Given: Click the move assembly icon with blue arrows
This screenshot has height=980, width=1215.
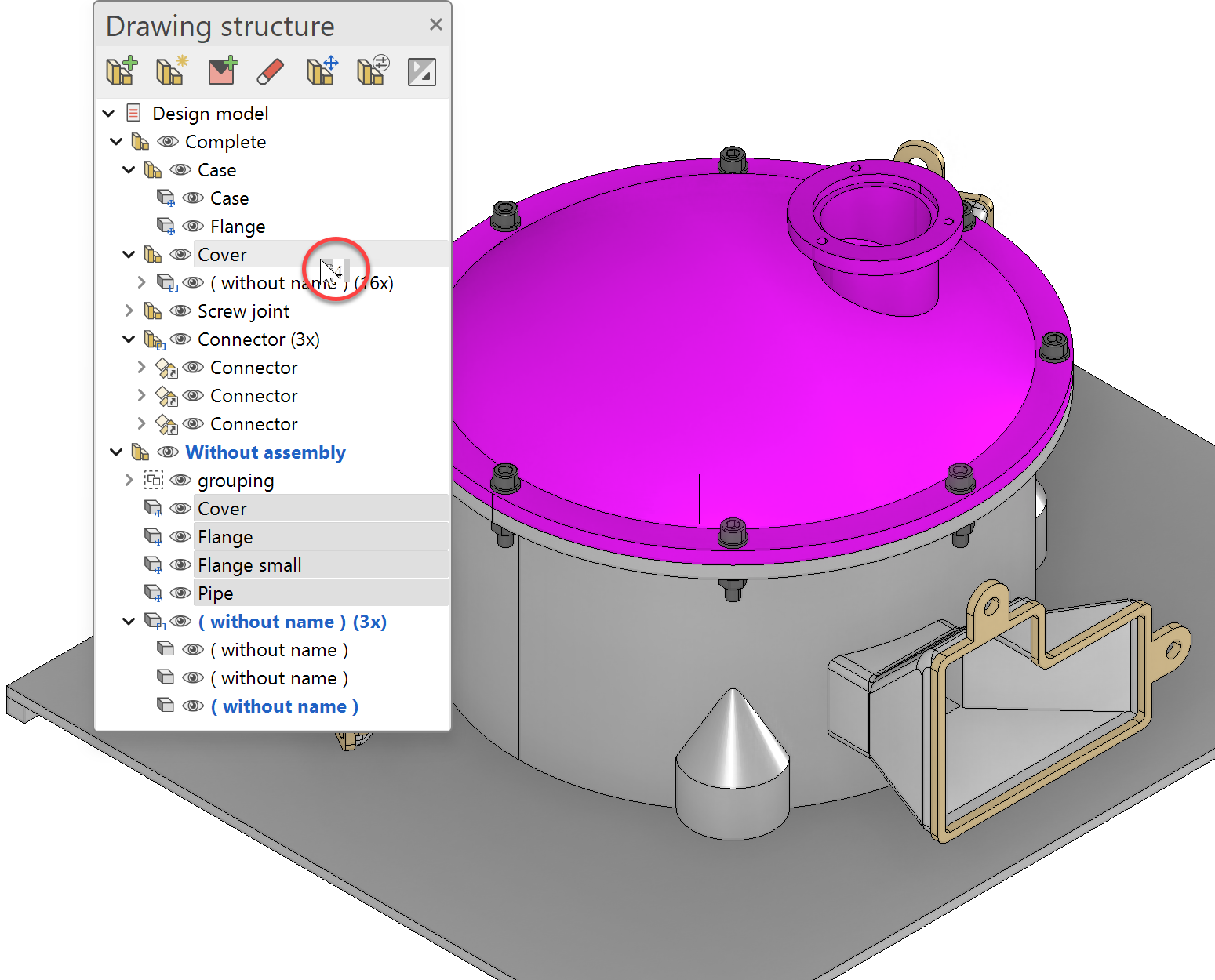Looking at the screenshot, I should point(322,71).
